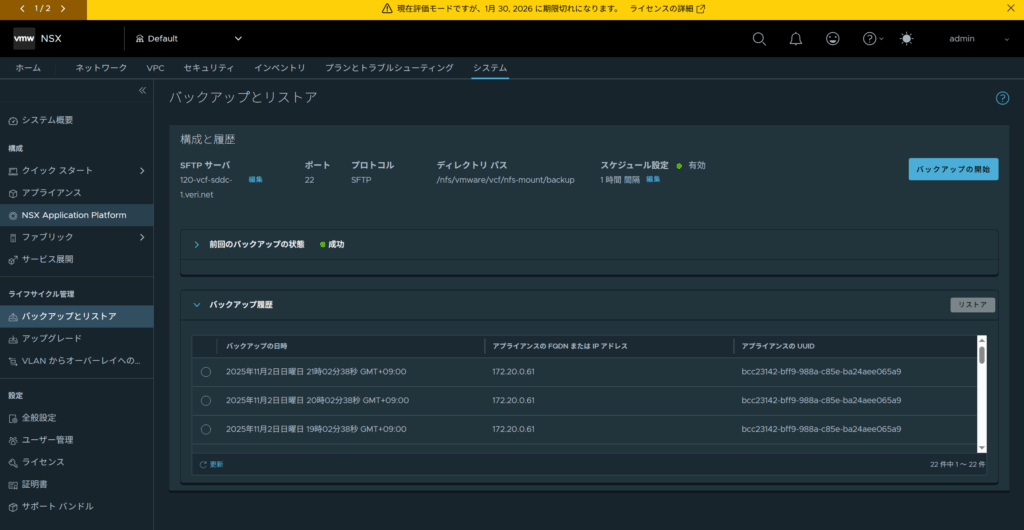Viewport: 1024px width, 530px height.
Task: Select the 20時02分38秒 backup radio button
Action: (x=206, y=400)
